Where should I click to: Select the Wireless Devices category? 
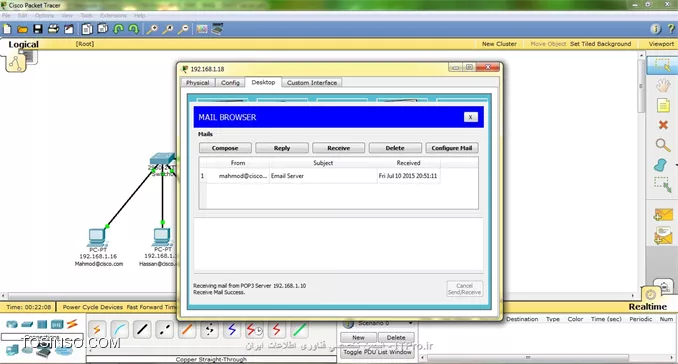point(57,324)
